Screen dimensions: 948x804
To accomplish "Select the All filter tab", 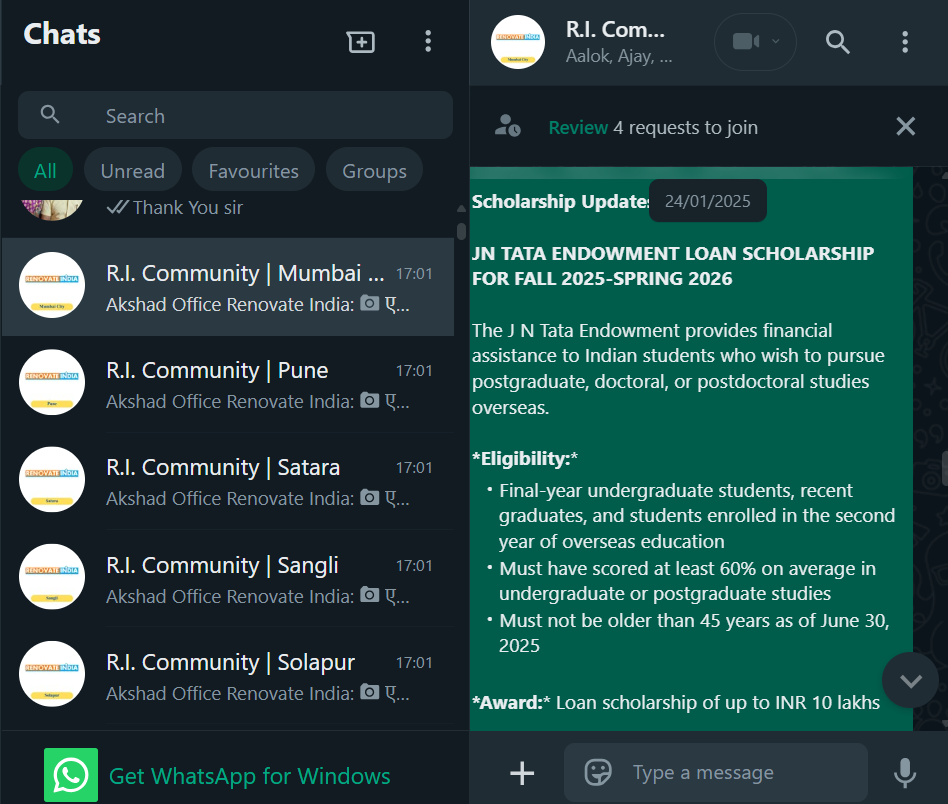I will (45, 171).
